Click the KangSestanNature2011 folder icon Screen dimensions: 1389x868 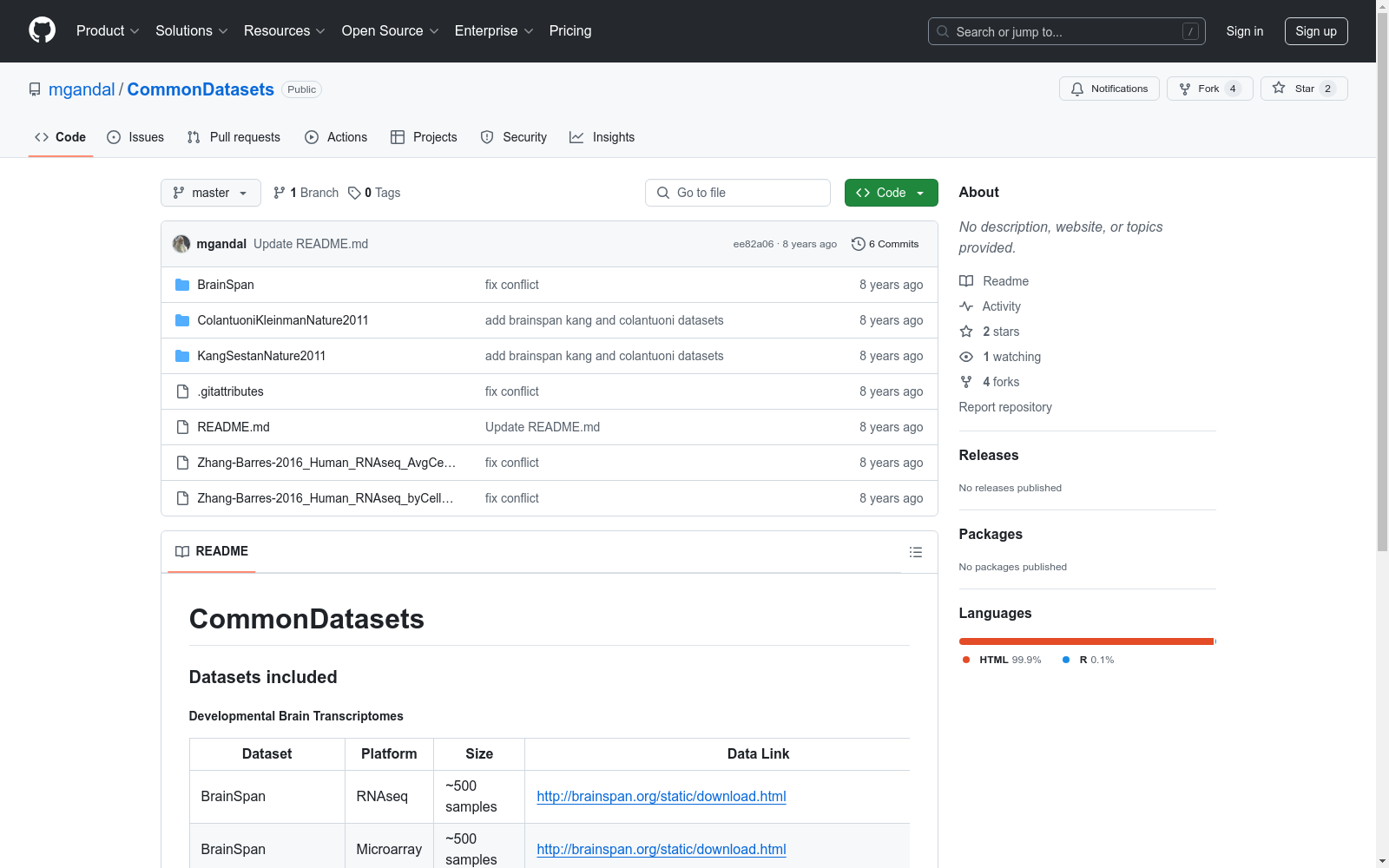click(x=182, y=356)
